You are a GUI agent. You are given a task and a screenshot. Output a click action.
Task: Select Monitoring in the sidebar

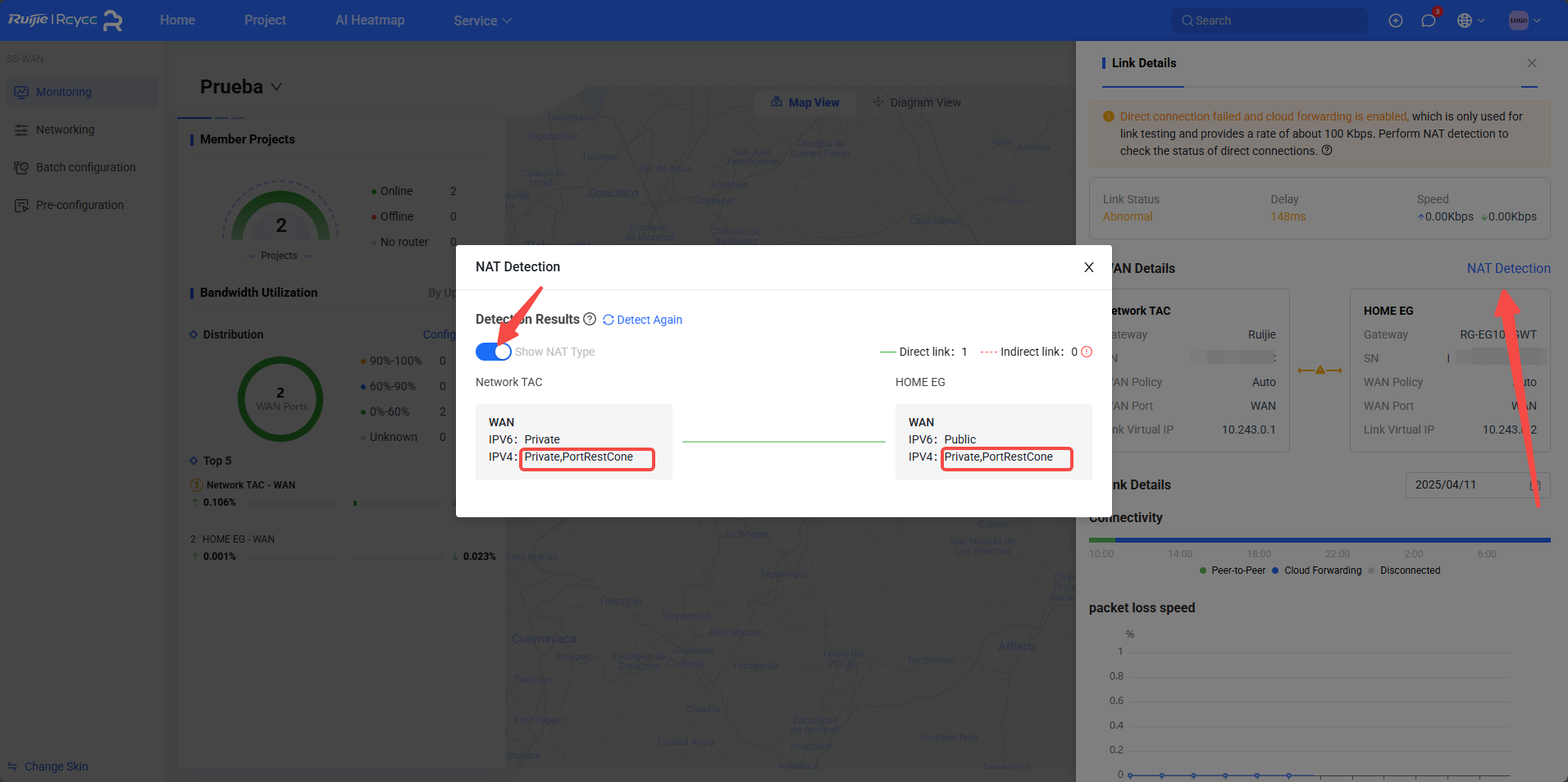coord(81,93)
